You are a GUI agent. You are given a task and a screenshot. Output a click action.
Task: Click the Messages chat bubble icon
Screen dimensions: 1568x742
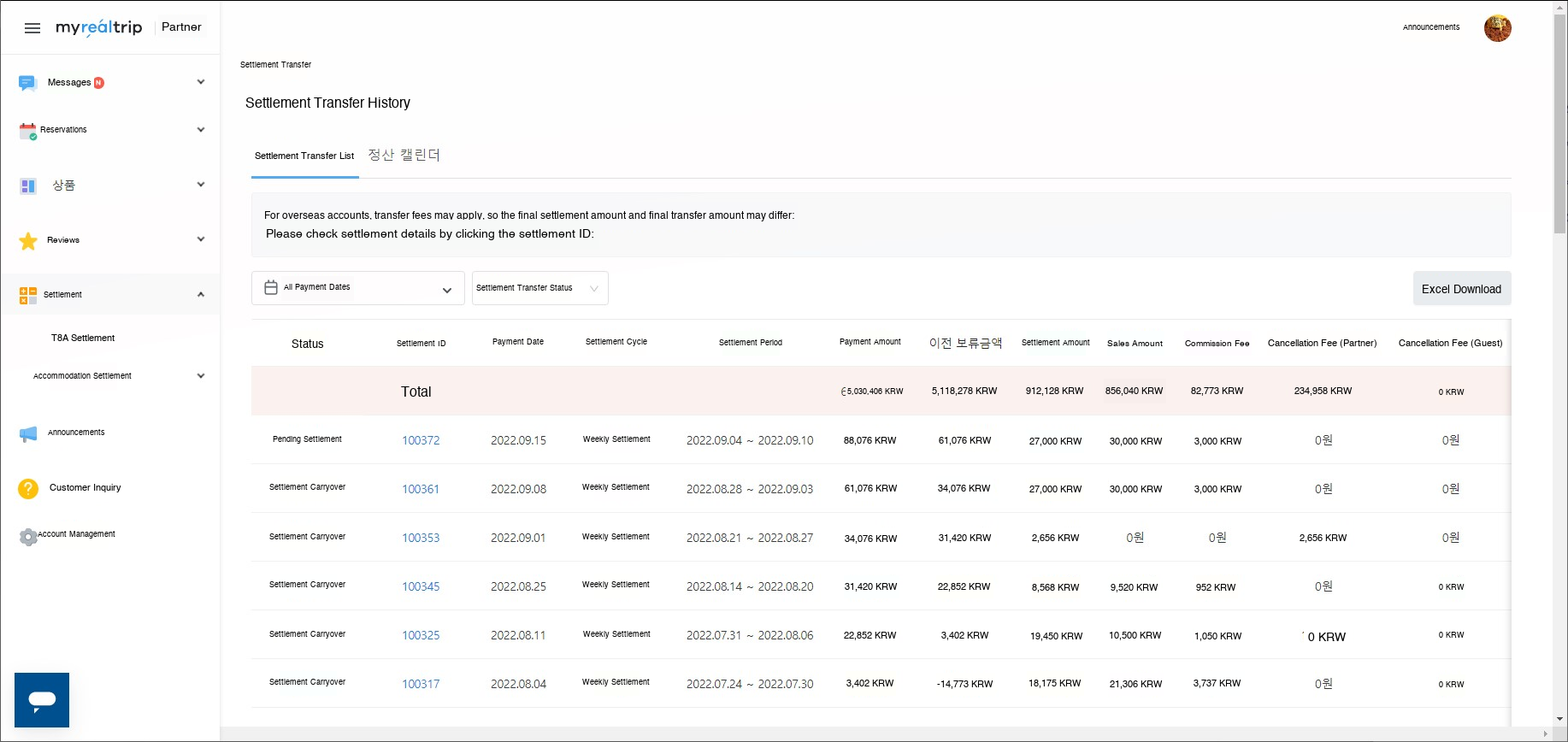coord(27,83)
